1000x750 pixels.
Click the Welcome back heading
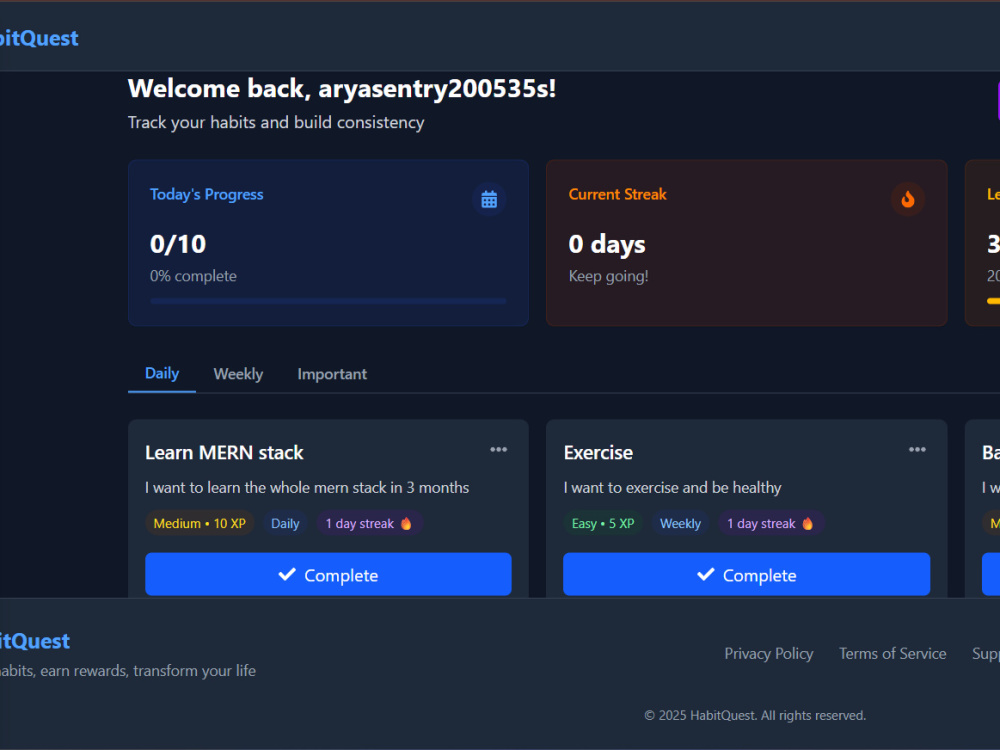click(342, 89)
